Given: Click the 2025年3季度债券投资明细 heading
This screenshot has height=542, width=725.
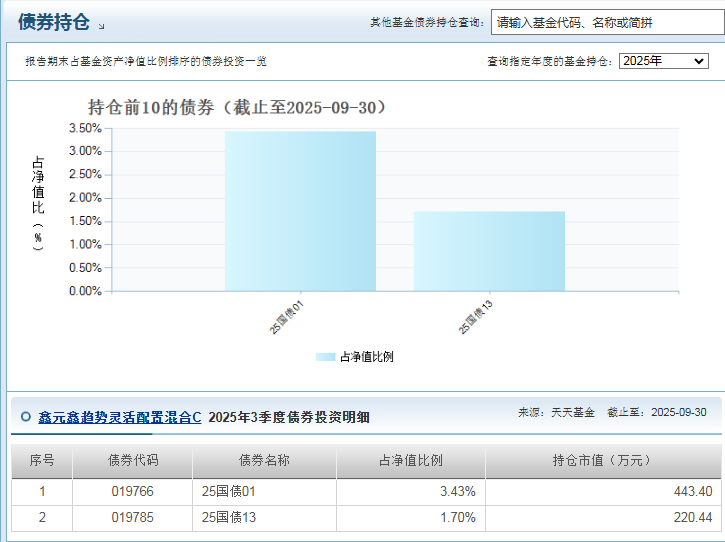Looking at the screenshot, I should point(289,417).
